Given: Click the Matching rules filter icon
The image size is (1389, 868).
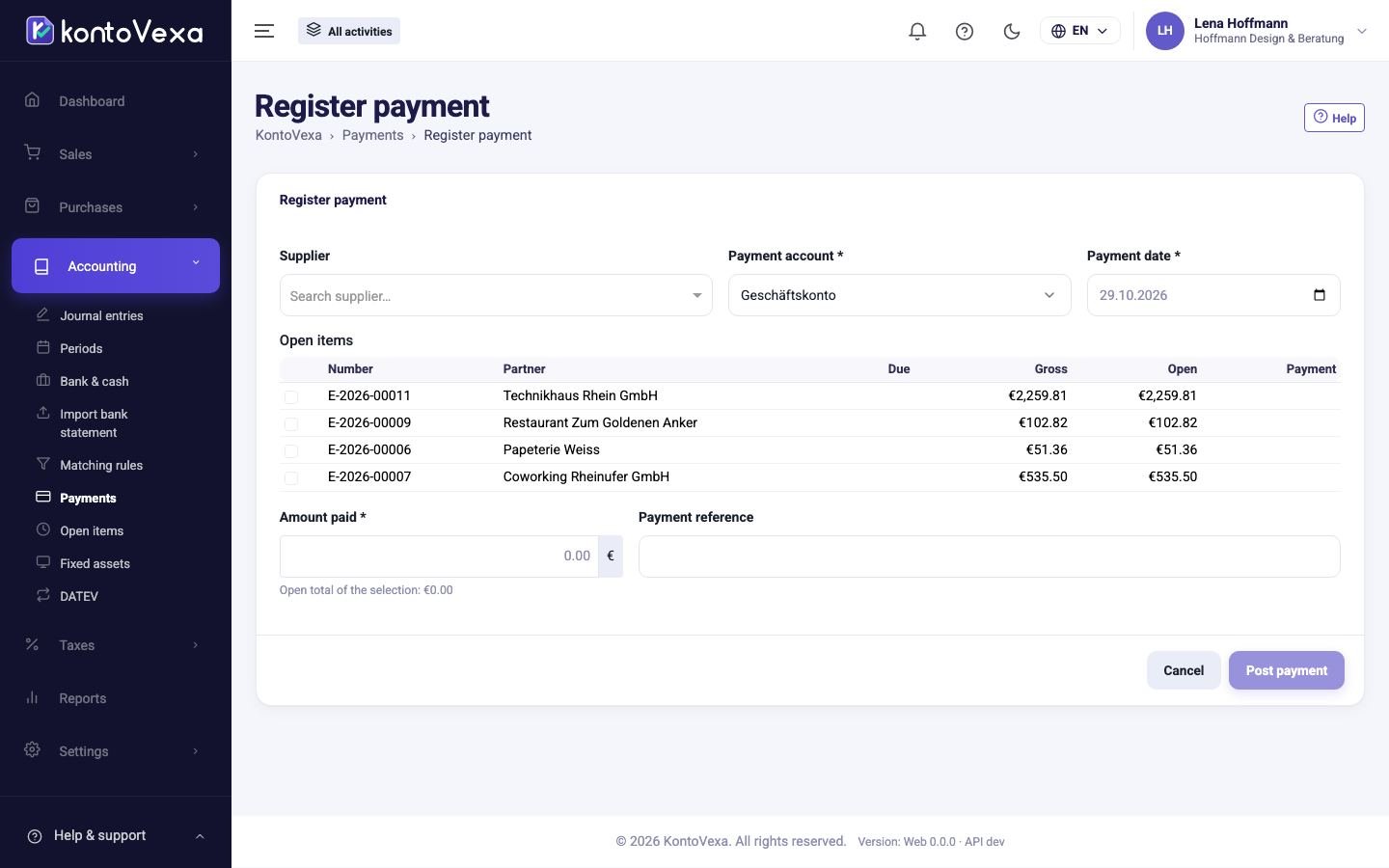Looking at the screenshot, I should click(42, 464).
